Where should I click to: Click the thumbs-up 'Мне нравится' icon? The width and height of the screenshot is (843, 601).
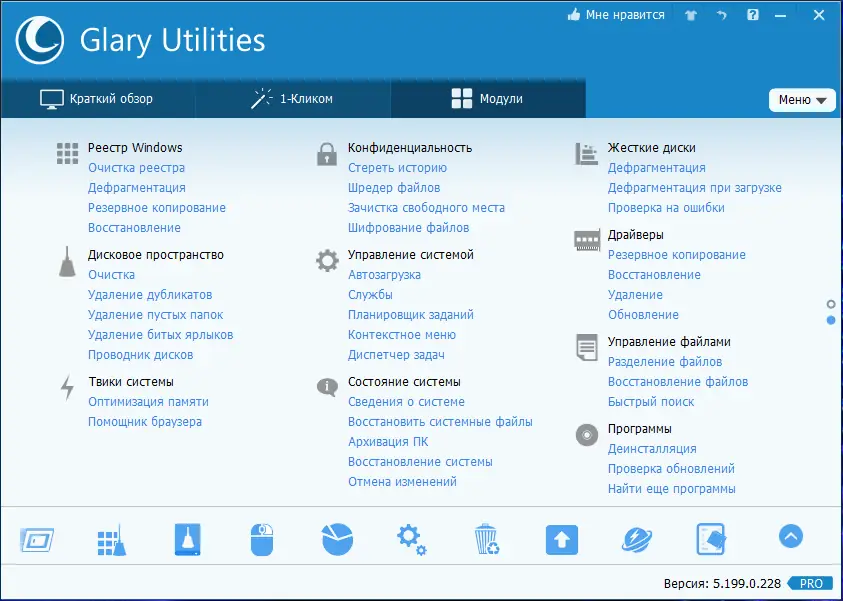pyautogui.click(x=574, y=15)
